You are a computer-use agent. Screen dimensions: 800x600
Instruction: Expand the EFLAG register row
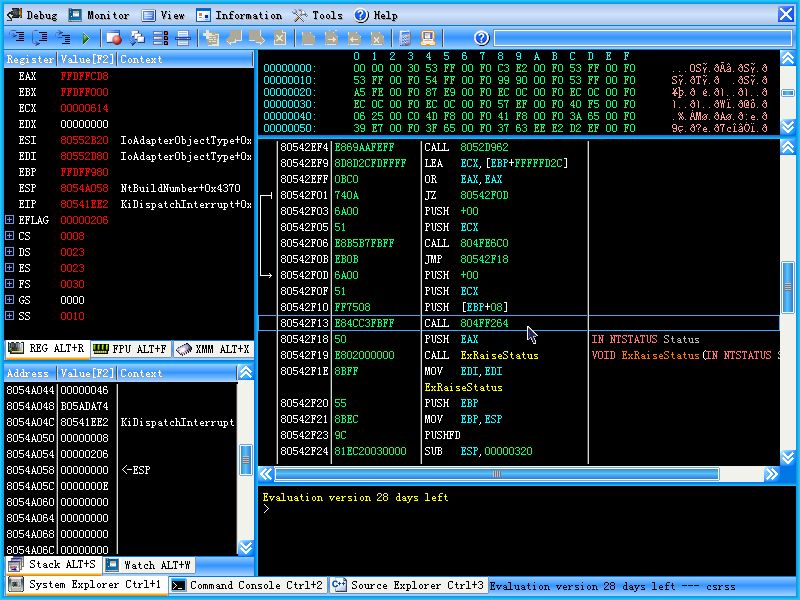9,220
